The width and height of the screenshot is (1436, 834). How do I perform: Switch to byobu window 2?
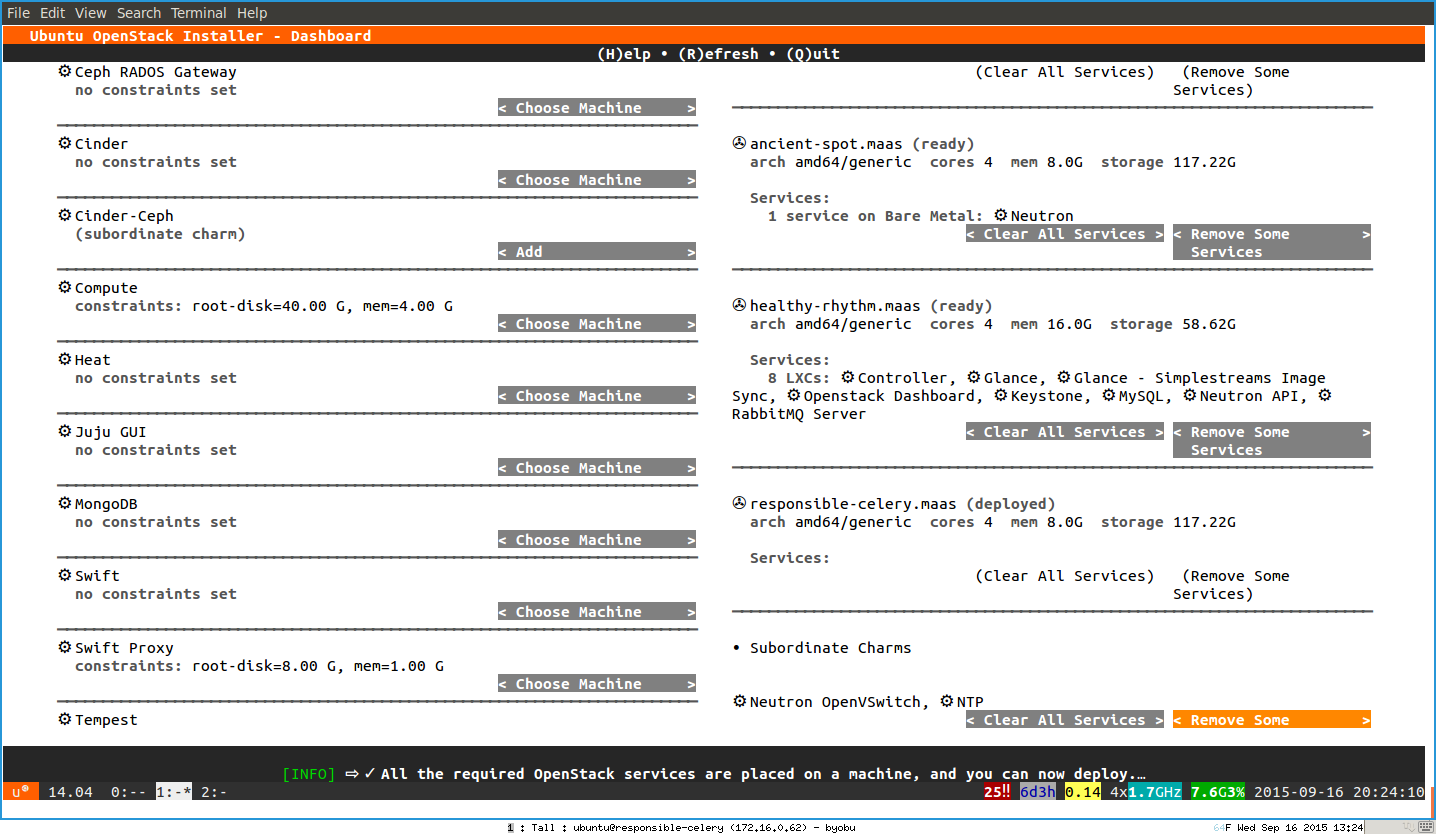pyautogui.click(x=214, y=792)
